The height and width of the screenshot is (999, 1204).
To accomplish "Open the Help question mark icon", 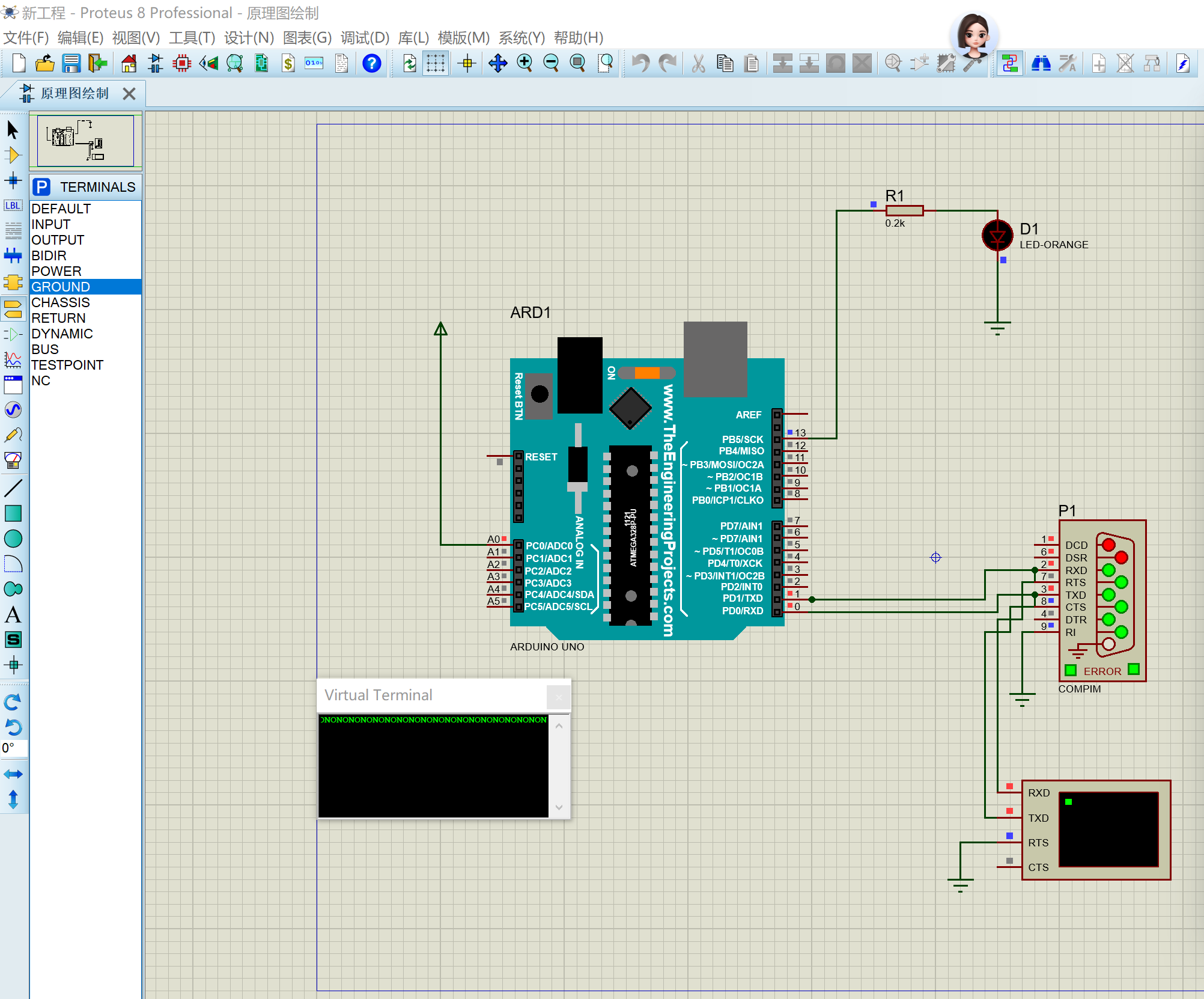I will tap(372, 63).
